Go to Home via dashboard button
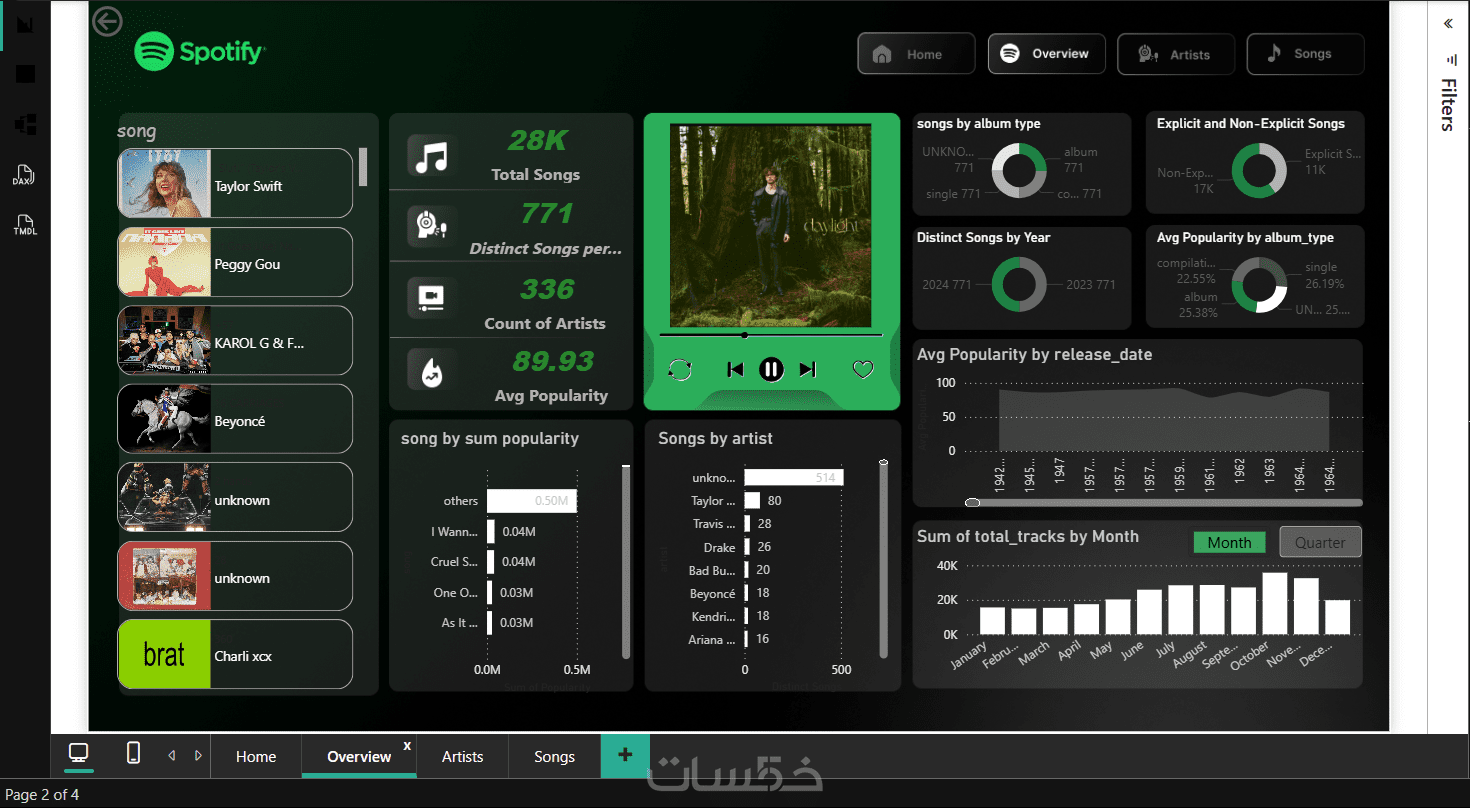Screen dimensions: 1470x808 point(916,54)
